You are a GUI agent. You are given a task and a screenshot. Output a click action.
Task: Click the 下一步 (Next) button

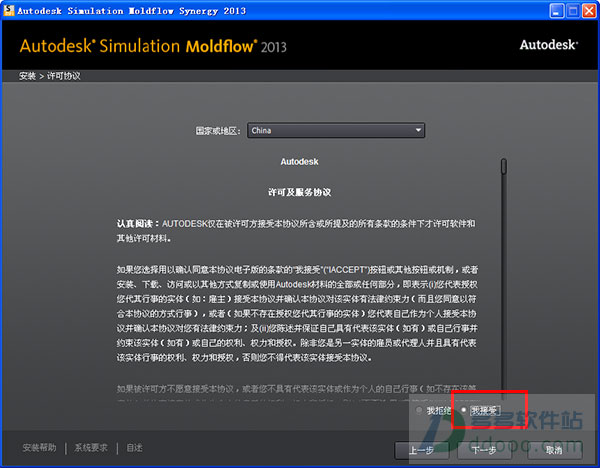(484, 450)
